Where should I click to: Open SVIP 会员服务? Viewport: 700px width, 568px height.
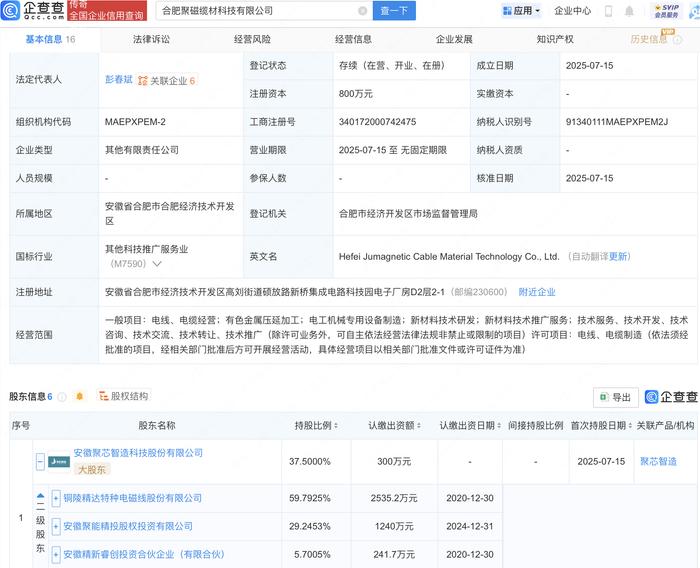tap(666, 11)
